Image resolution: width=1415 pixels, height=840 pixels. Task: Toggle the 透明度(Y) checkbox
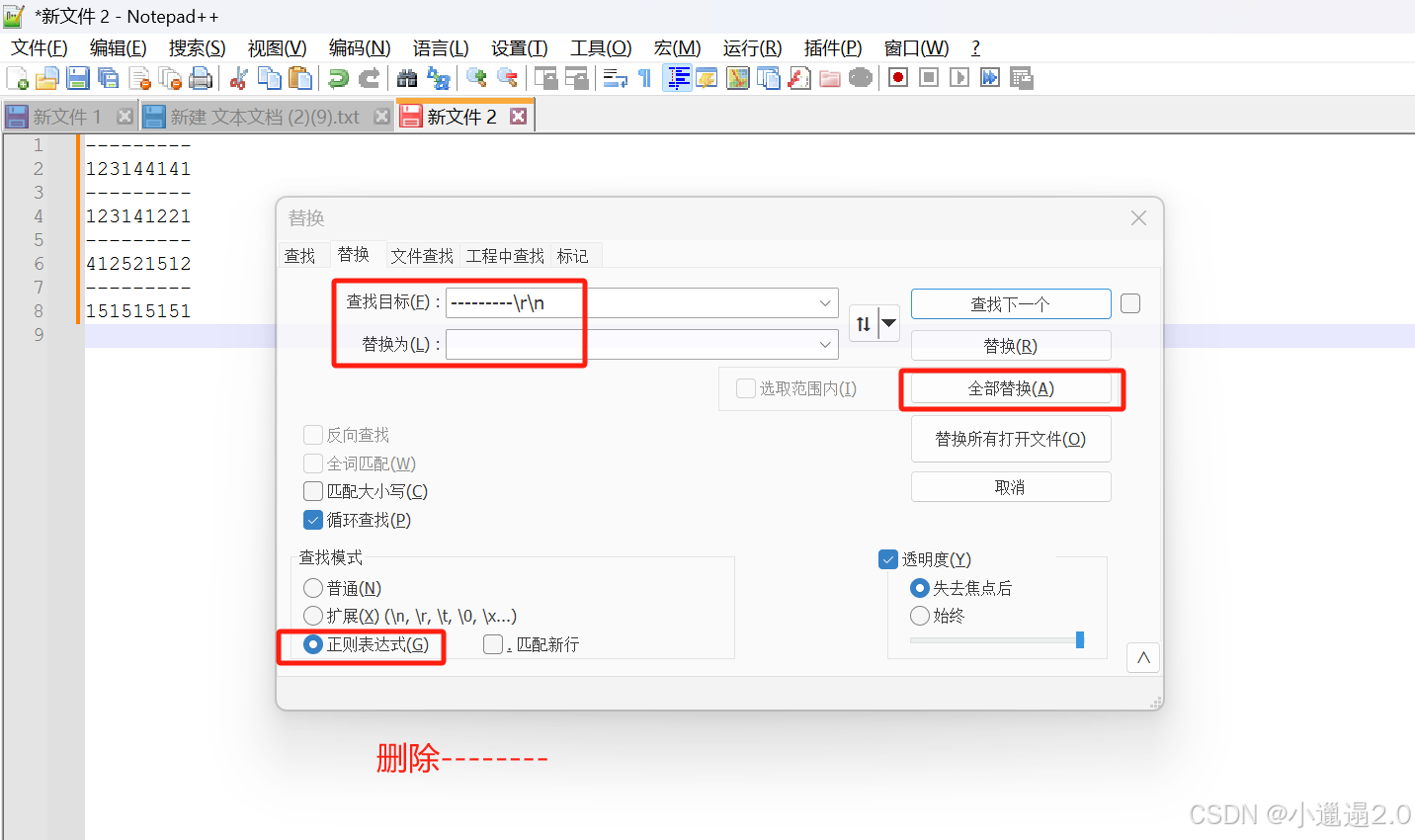[x=888, y=559]
